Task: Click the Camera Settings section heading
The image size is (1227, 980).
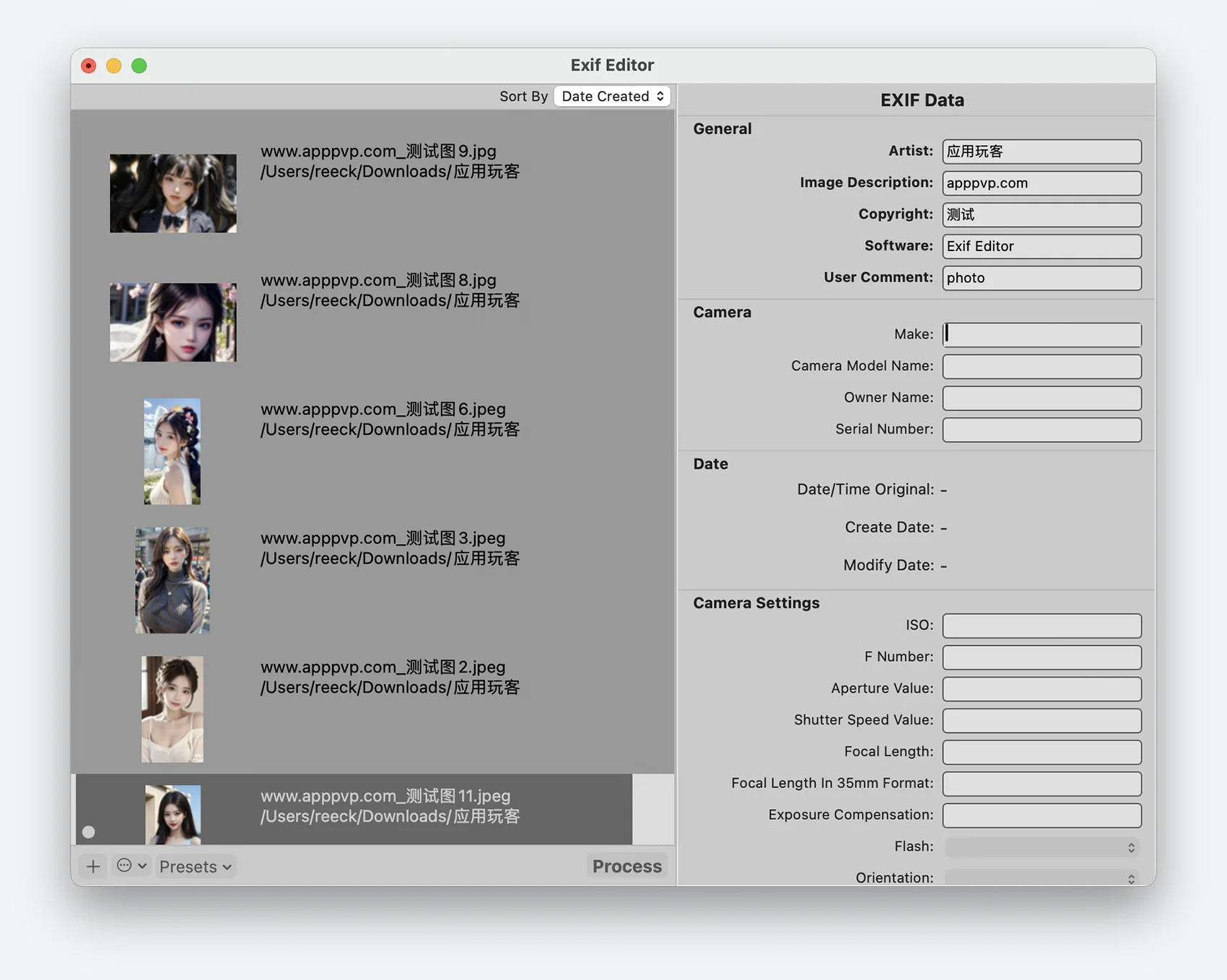Action: pyautogui.click(x=756, y=603)
